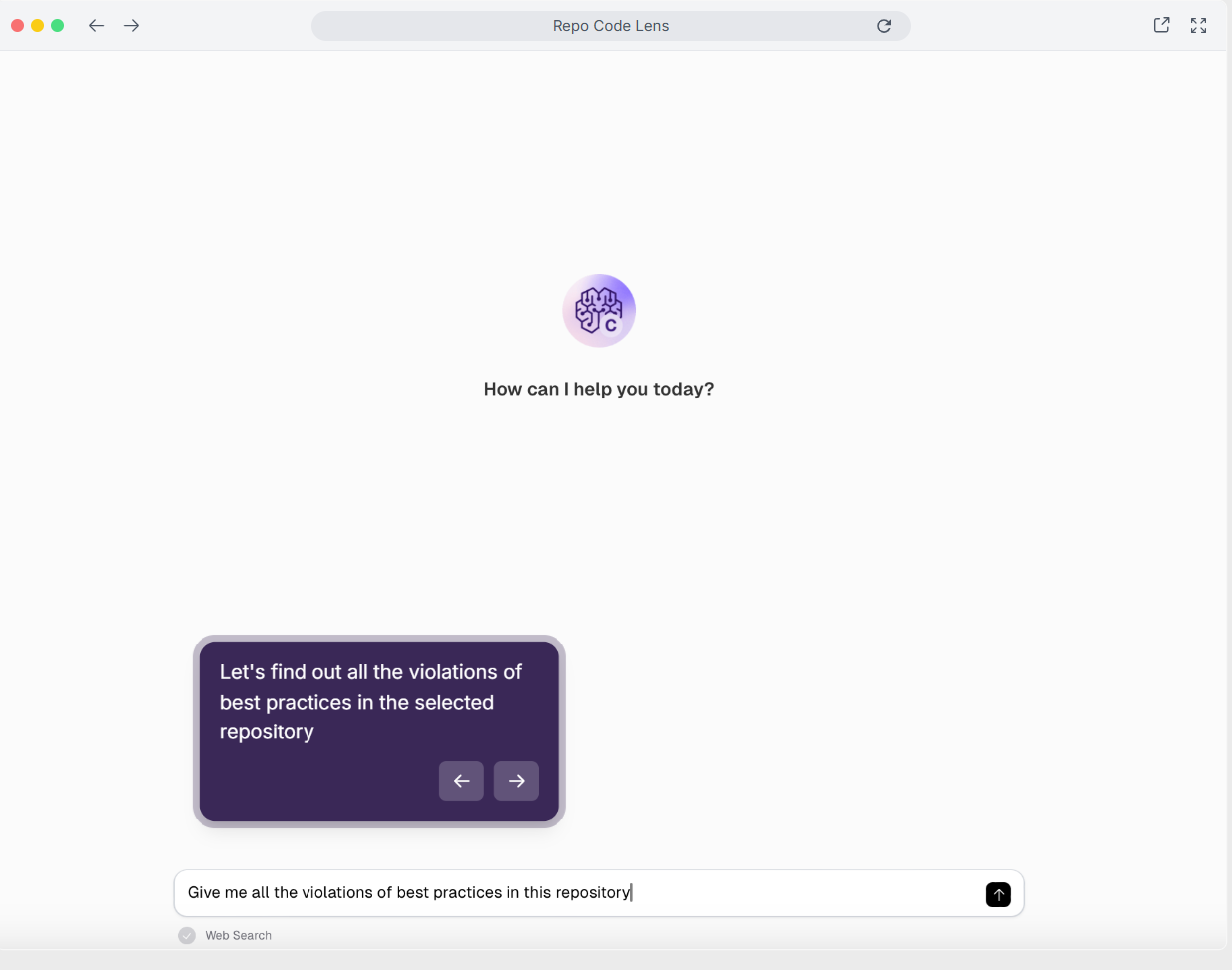
Task: Advance to the next tour step
Action: tap(516, 781)
